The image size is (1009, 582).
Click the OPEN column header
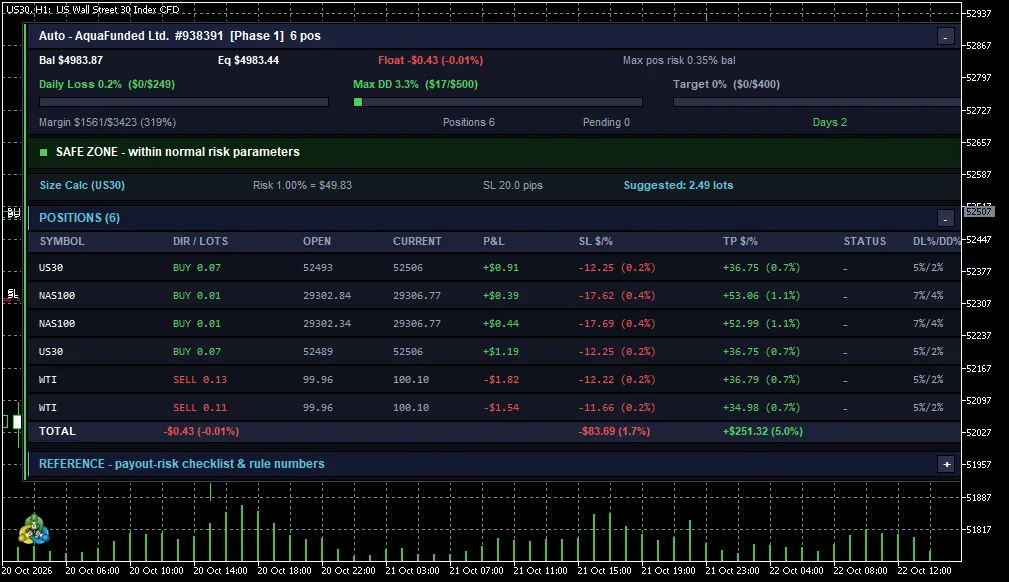tap(317, 241)
